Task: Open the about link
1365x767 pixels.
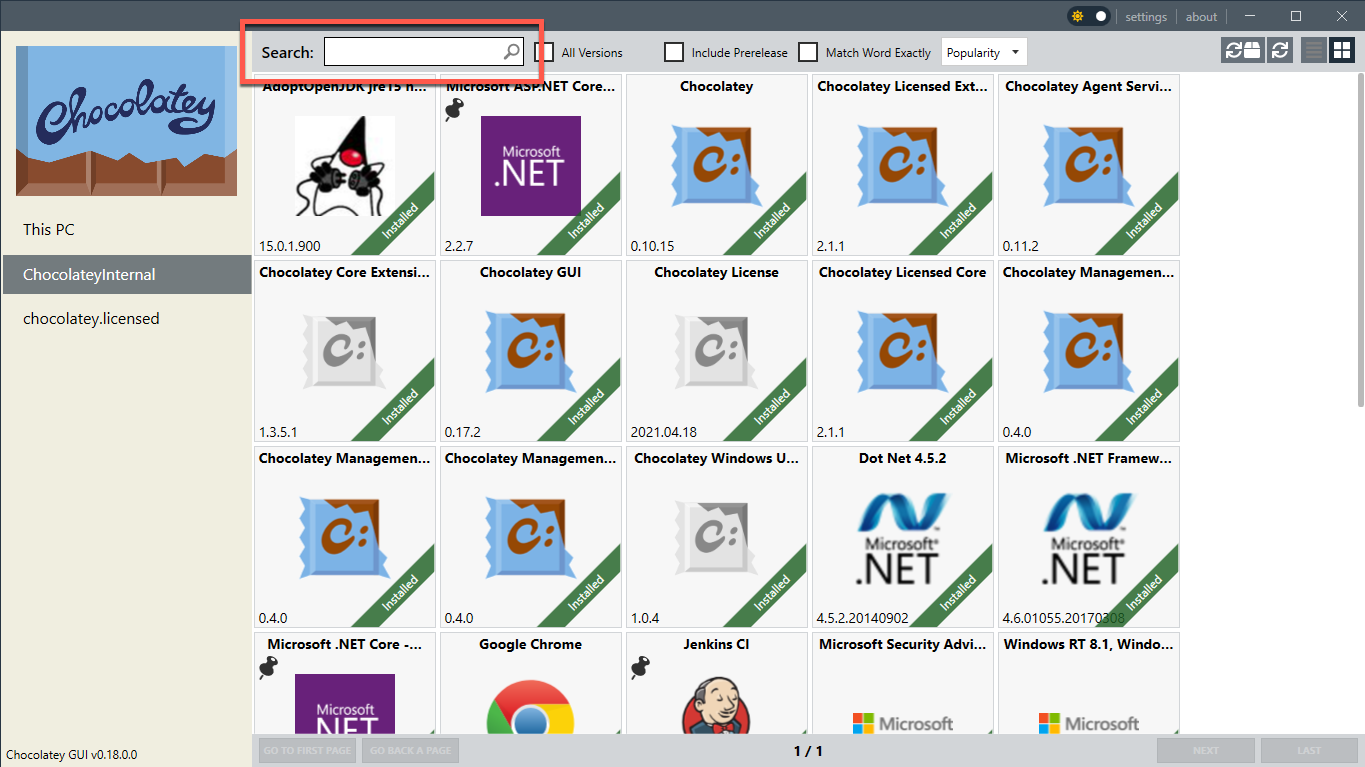Action: (x=1201, y=16)
